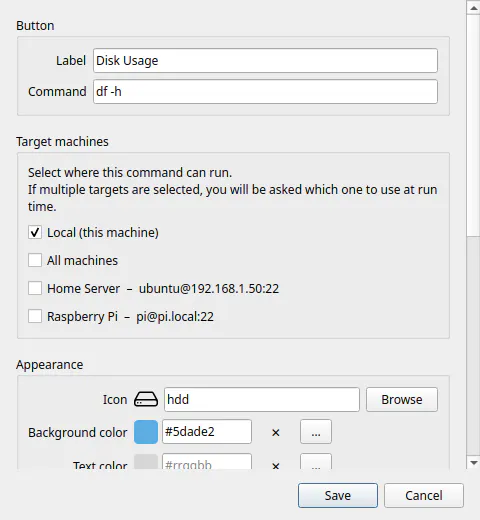This screenshot has height=520, width=480.
Task: Click the Target machines section heading
Action: coord(62,142)
